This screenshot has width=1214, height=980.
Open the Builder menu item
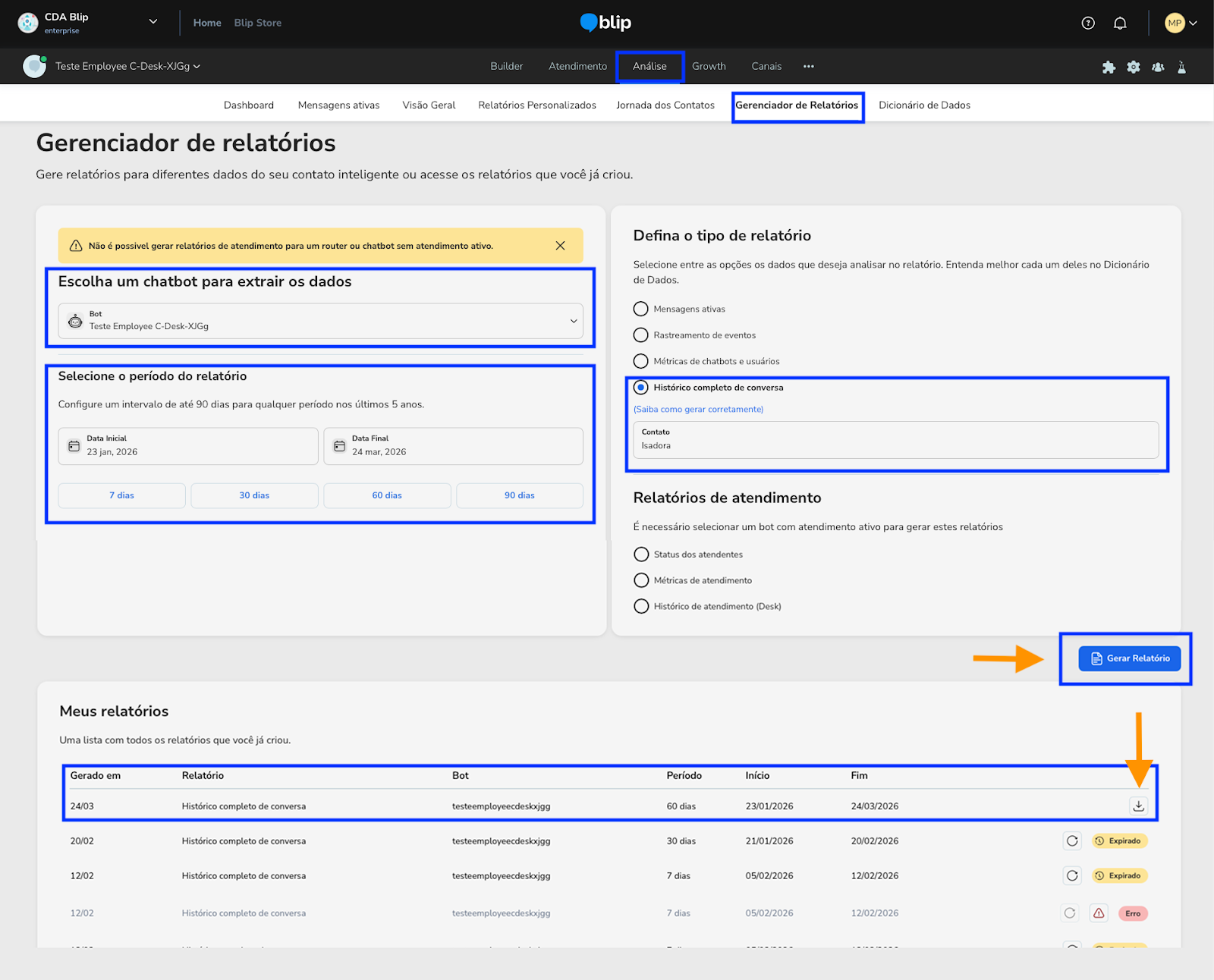pos(506,66)
